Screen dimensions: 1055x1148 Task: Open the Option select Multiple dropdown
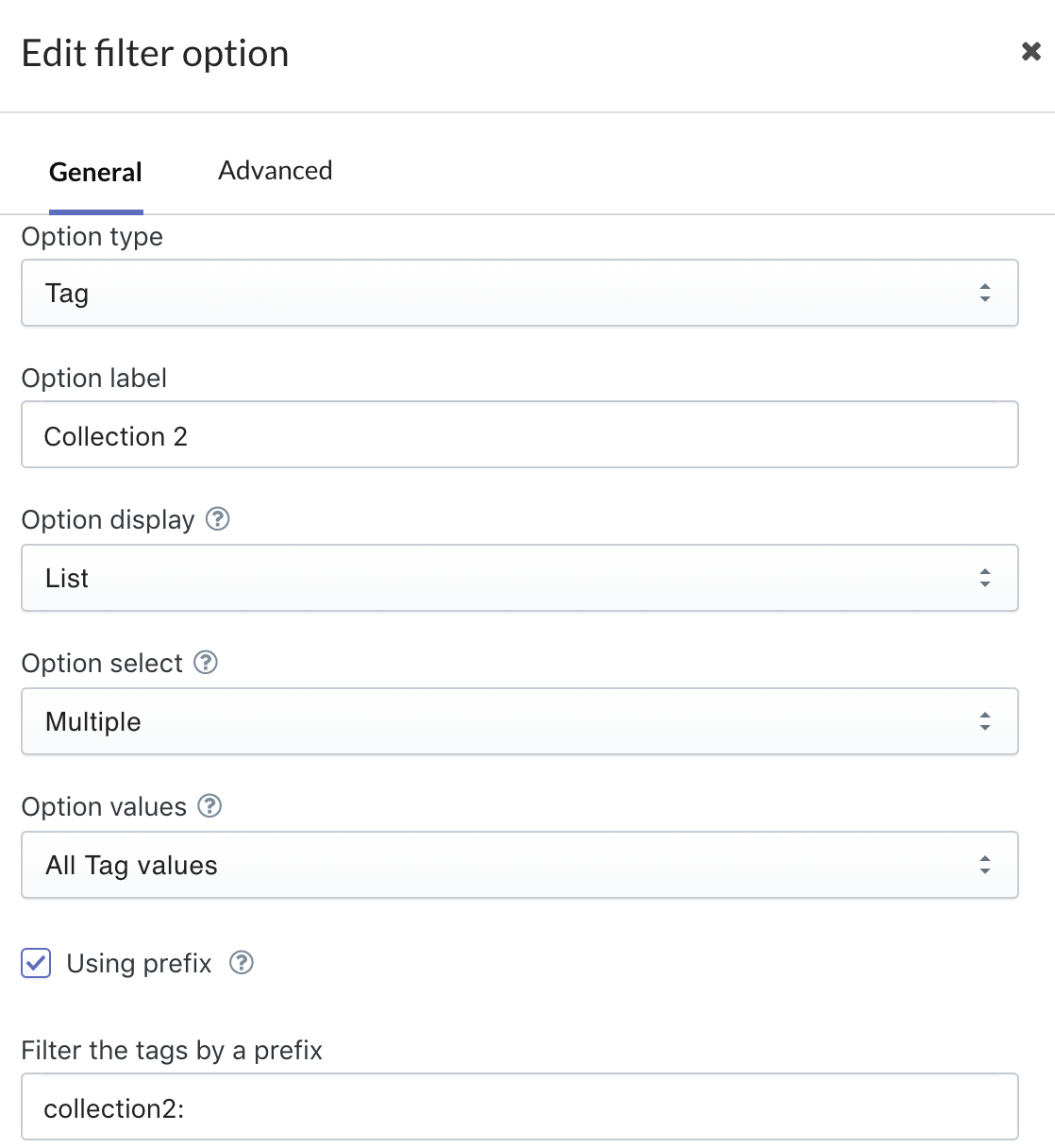[x=519, y=721]
